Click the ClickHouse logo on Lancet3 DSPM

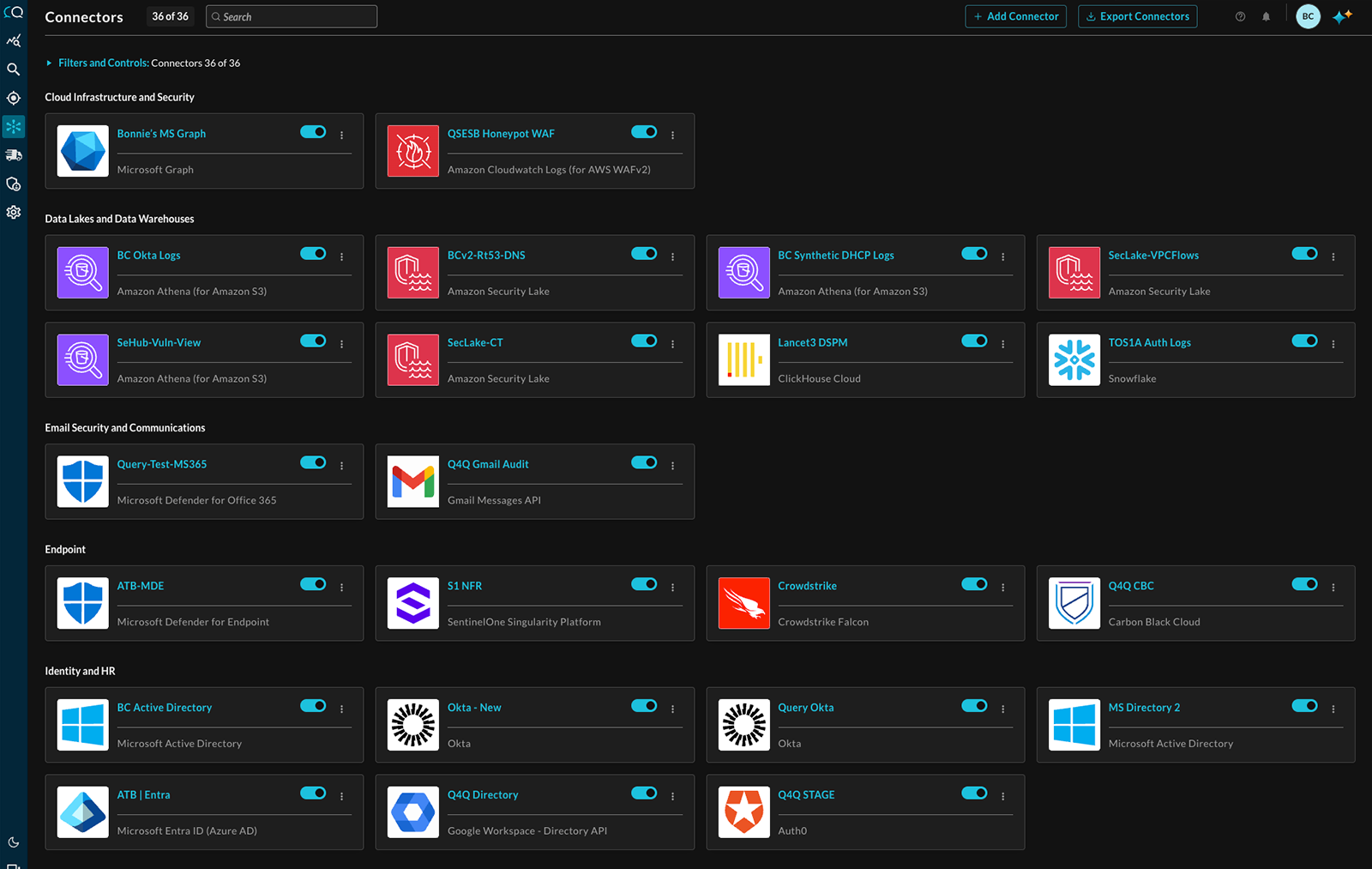pyautogui.click(x=743, y=359)
